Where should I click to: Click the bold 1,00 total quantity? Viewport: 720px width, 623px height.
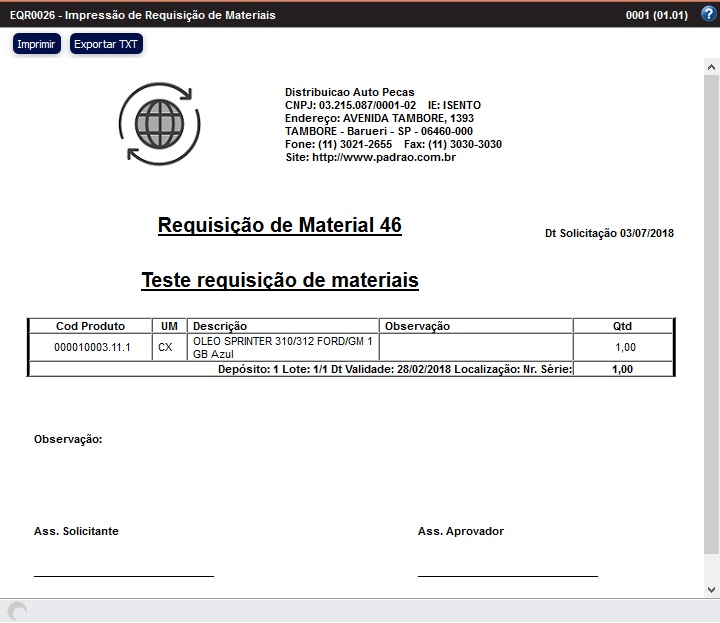pyautogui.click(x=623, y=369)
